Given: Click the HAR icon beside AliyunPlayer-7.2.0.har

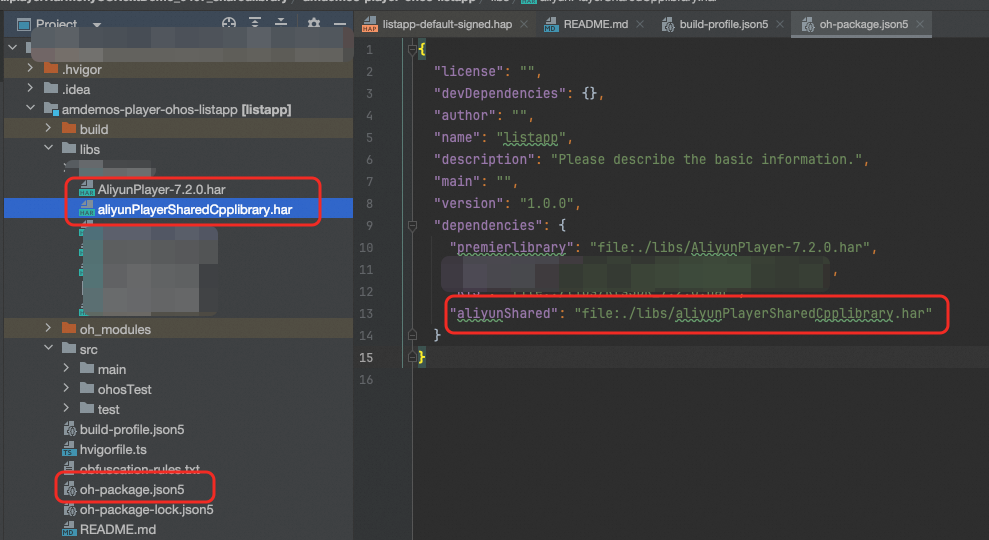Looking at the screenshot, I should [x=86, y=189].
